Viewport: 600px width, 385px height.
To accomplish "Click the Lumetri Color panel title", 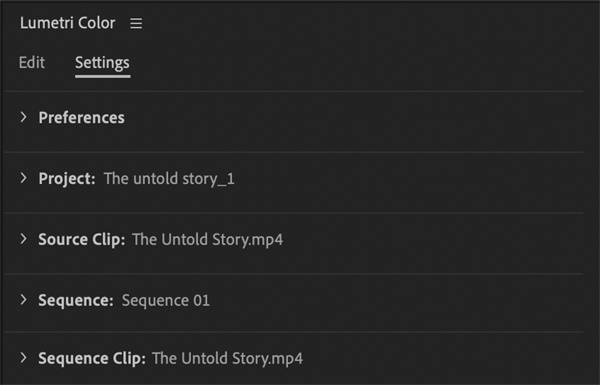I will (67, 23).
